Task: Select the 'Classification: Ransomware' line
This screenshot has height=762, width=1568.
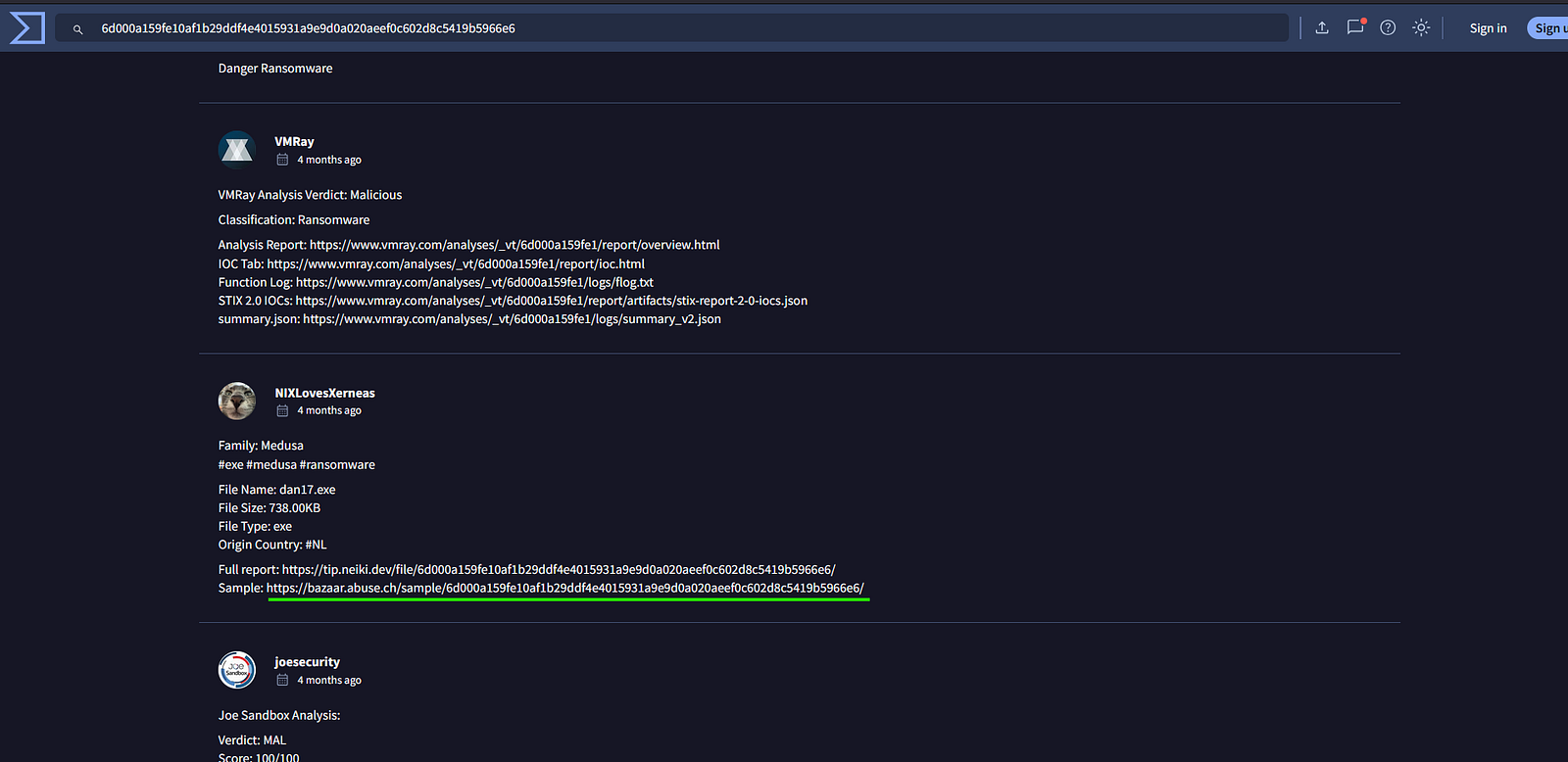Action: tap(294, 220)
